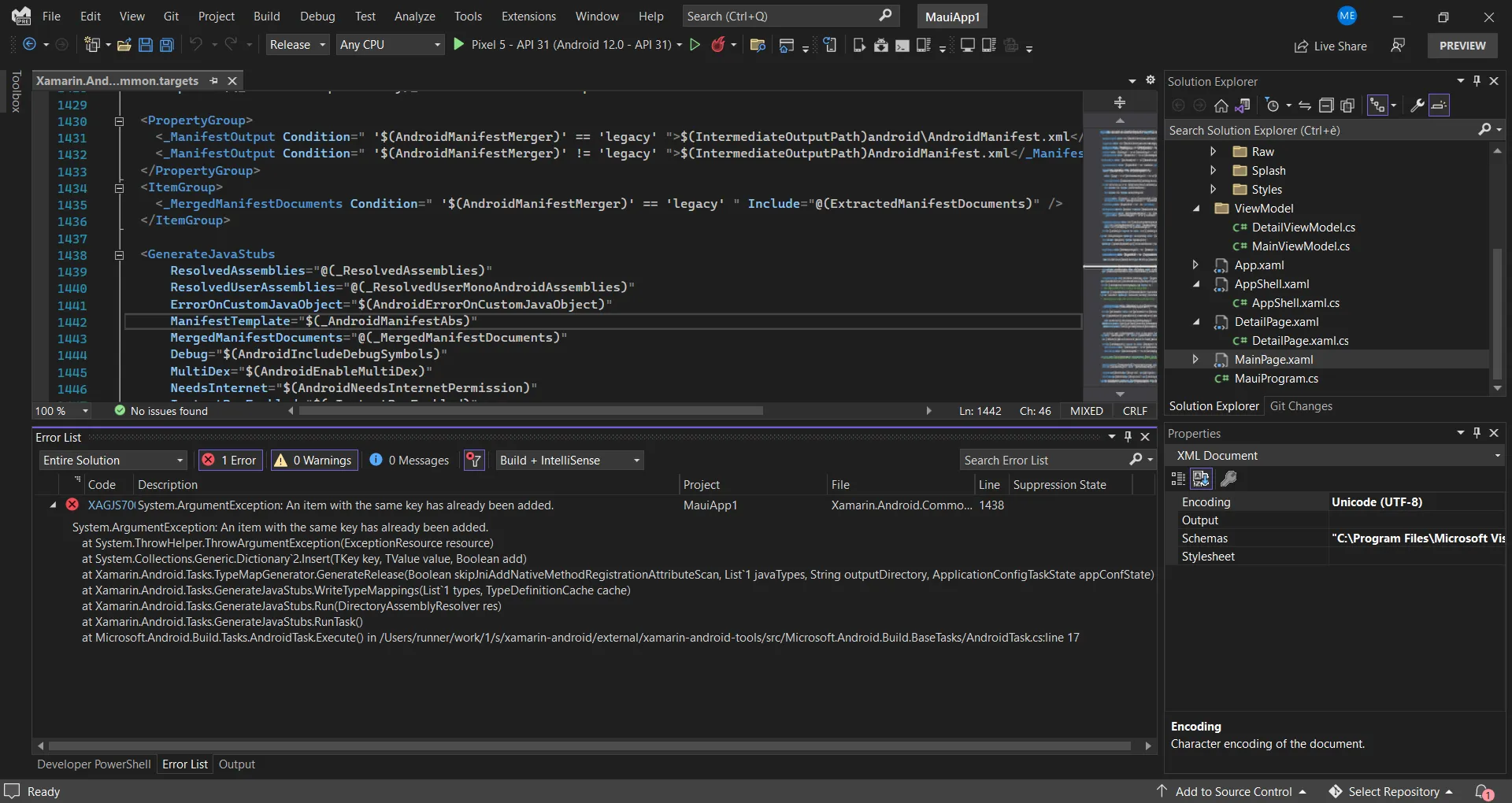The height and width of the screenshot is (803, 1512).
Task: Toggle the 1 Error filter button
Action: [229, 461]
